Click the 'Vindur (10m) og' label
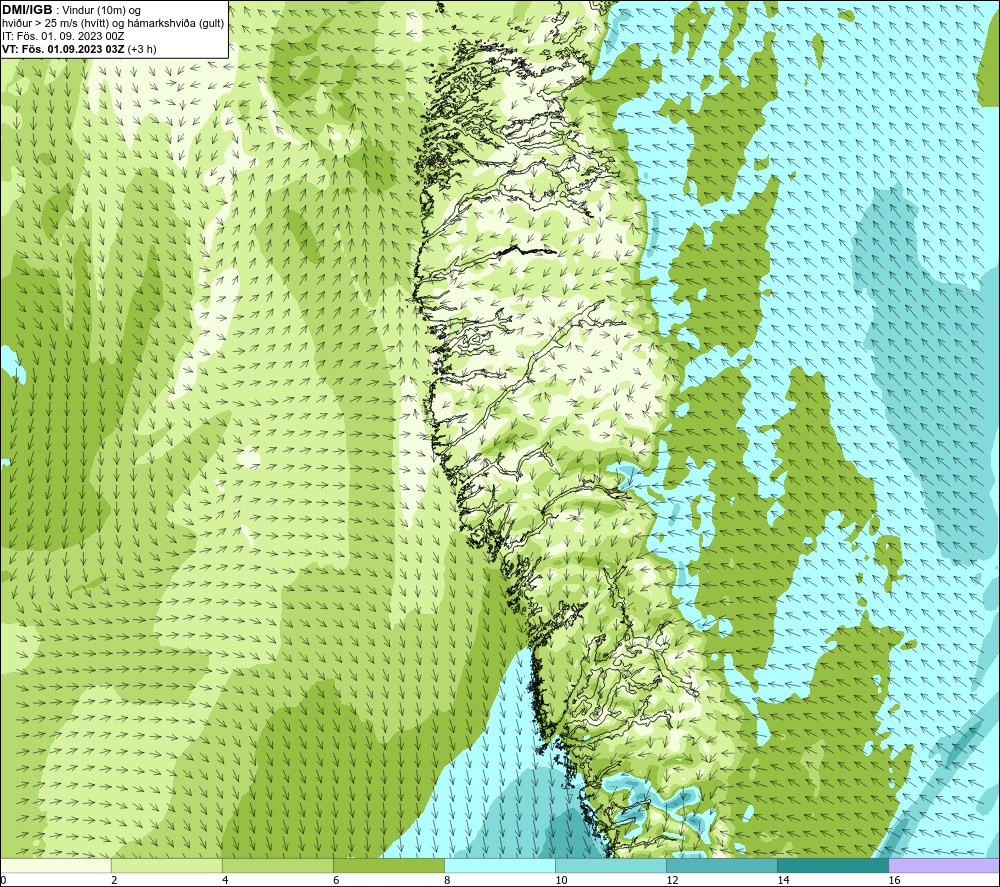 coord(101,10)
